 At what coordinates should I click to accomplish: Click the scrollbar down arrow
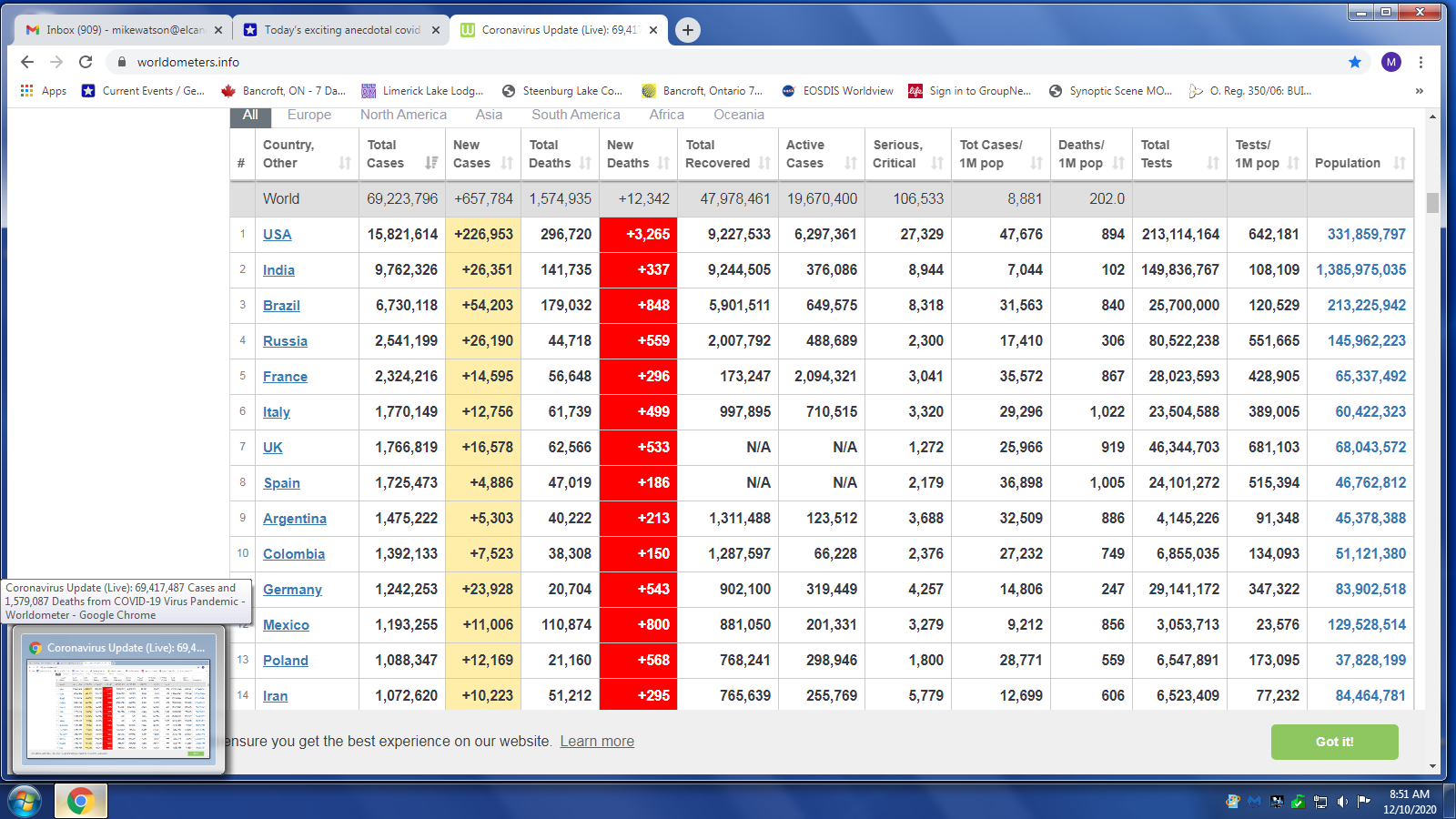point(1432,766)
